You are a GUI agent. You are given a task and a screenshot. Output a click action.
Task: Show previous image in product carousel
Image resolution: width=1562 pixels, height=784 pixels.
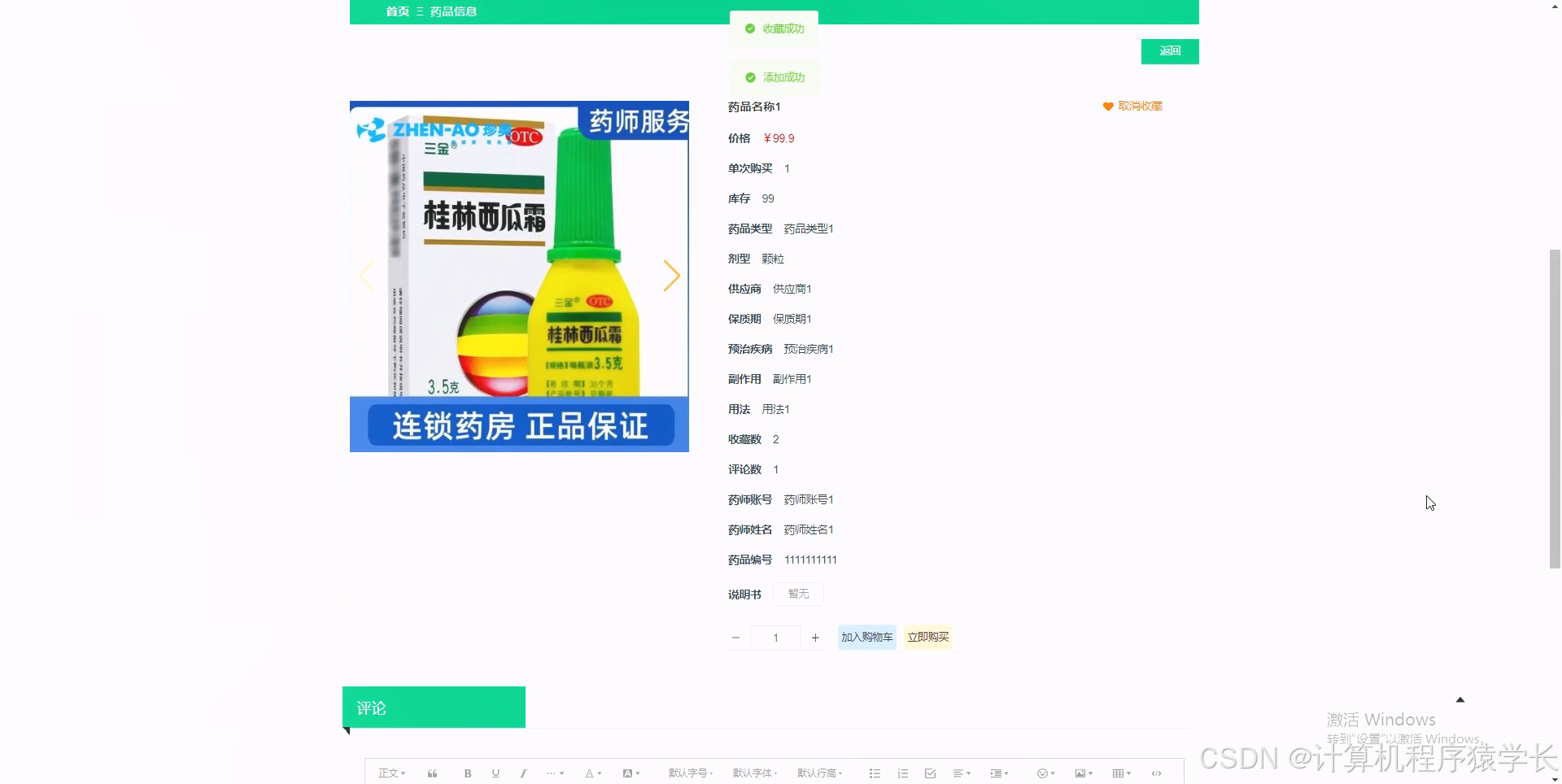[x=367, y=276]
